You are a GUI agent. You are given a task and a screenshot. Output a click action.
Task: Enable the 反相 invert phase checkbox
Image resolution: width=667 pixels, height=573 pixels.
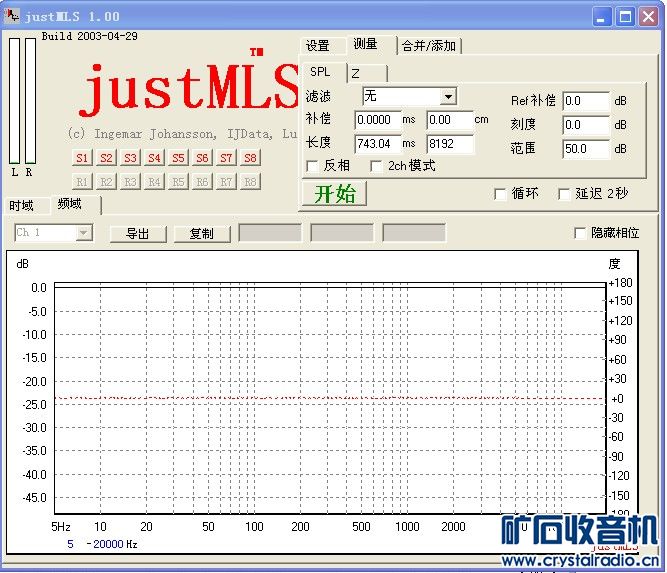pyautogui.click(x=312, y=166)
